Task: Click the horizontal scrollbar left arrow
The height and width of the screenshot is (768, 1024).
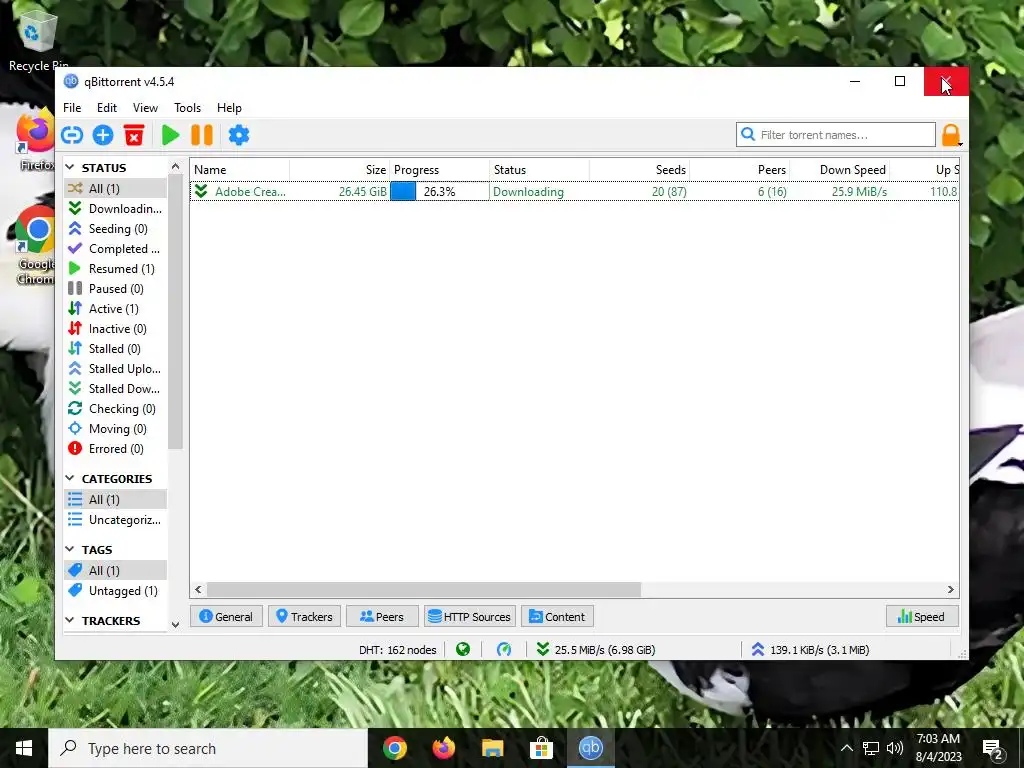Action: tap(199, 590)
